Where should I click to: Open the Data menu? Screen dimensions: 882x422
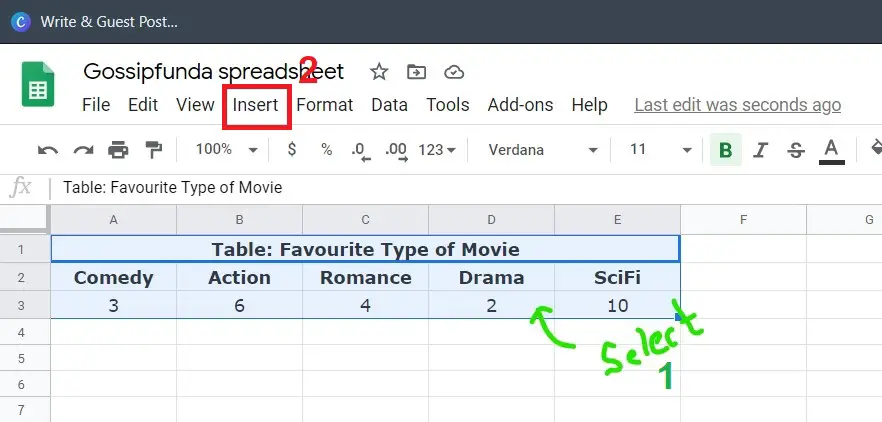(389, 105)
